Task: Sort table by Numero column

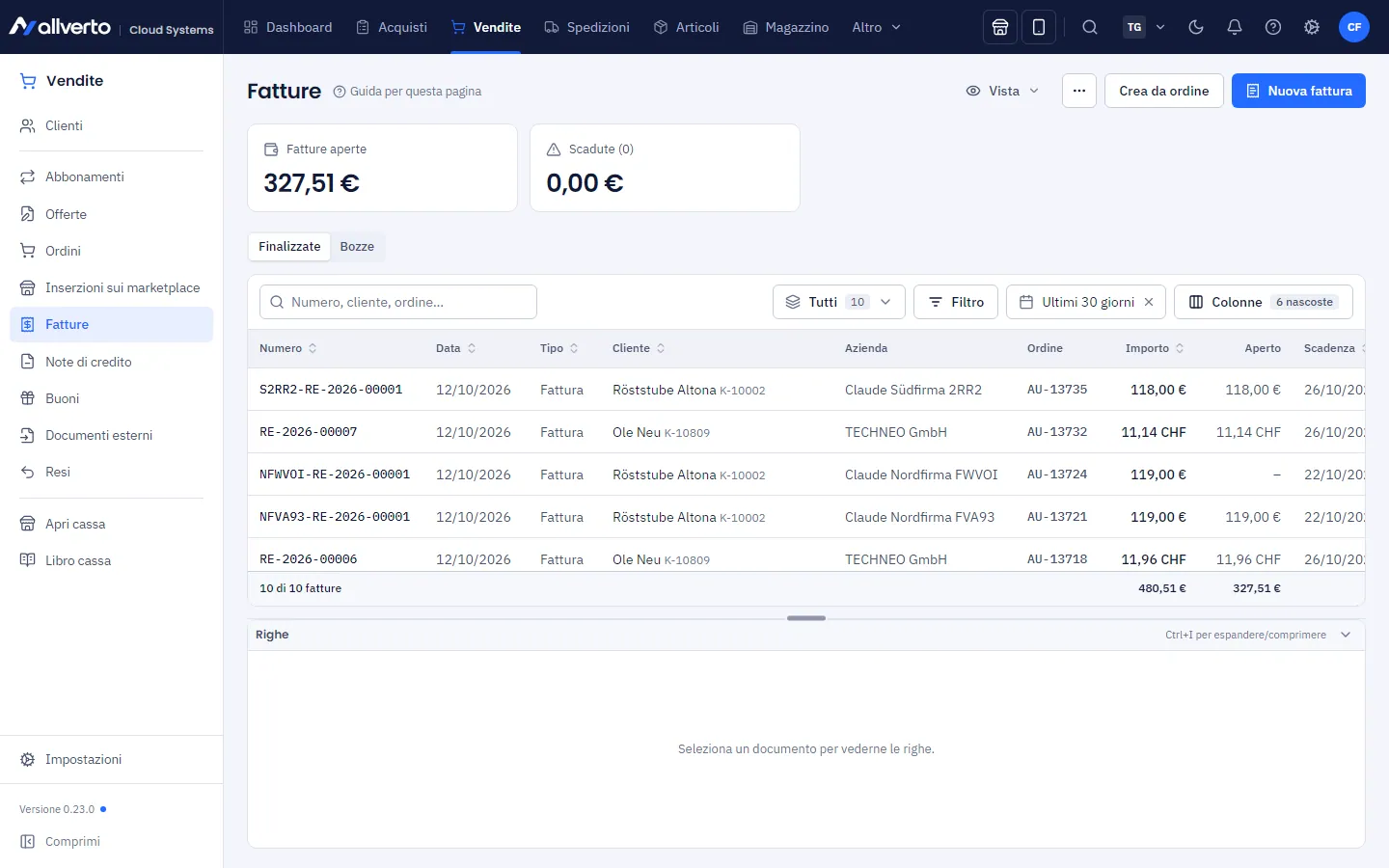Action: [x=288, y=348]
